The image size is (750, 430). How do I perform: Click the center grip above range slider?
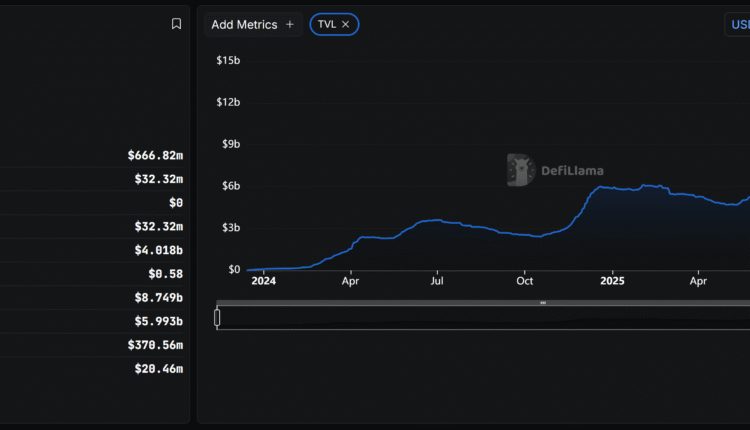(x=543, y=302)
